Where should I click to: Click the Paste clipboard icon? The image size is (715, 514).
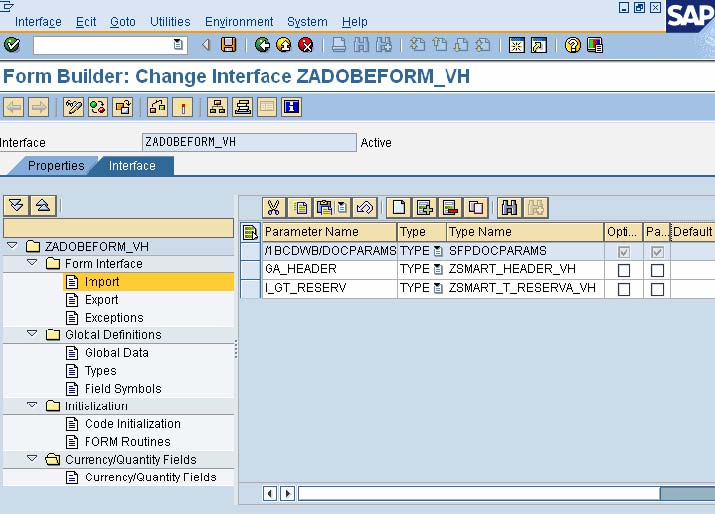point(324,208)
